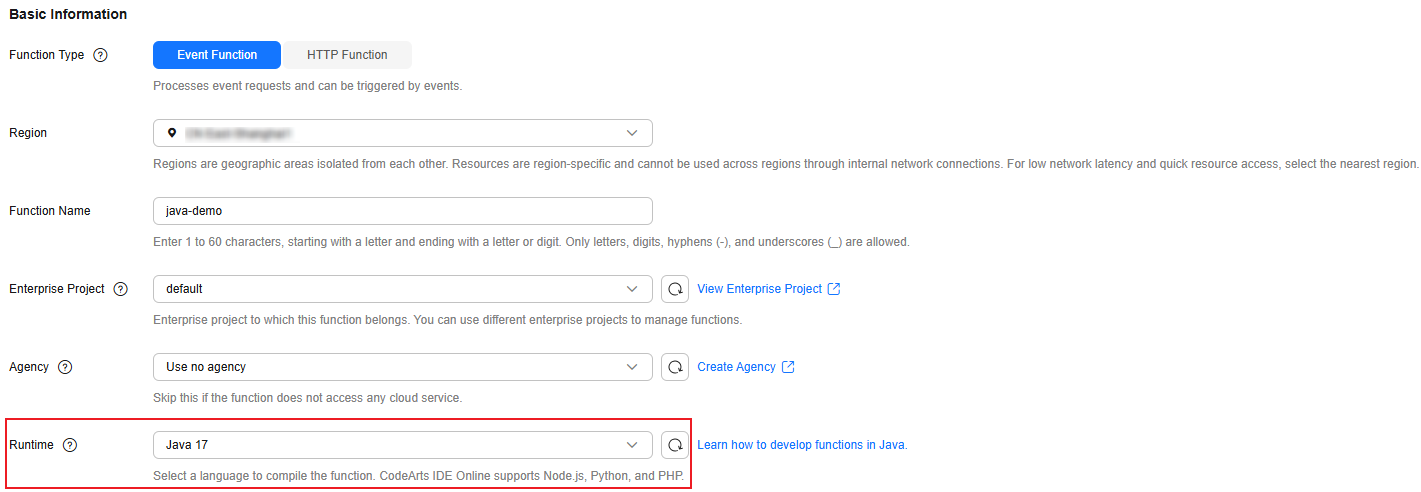Click the Runtime help question icon

point(70,445)
